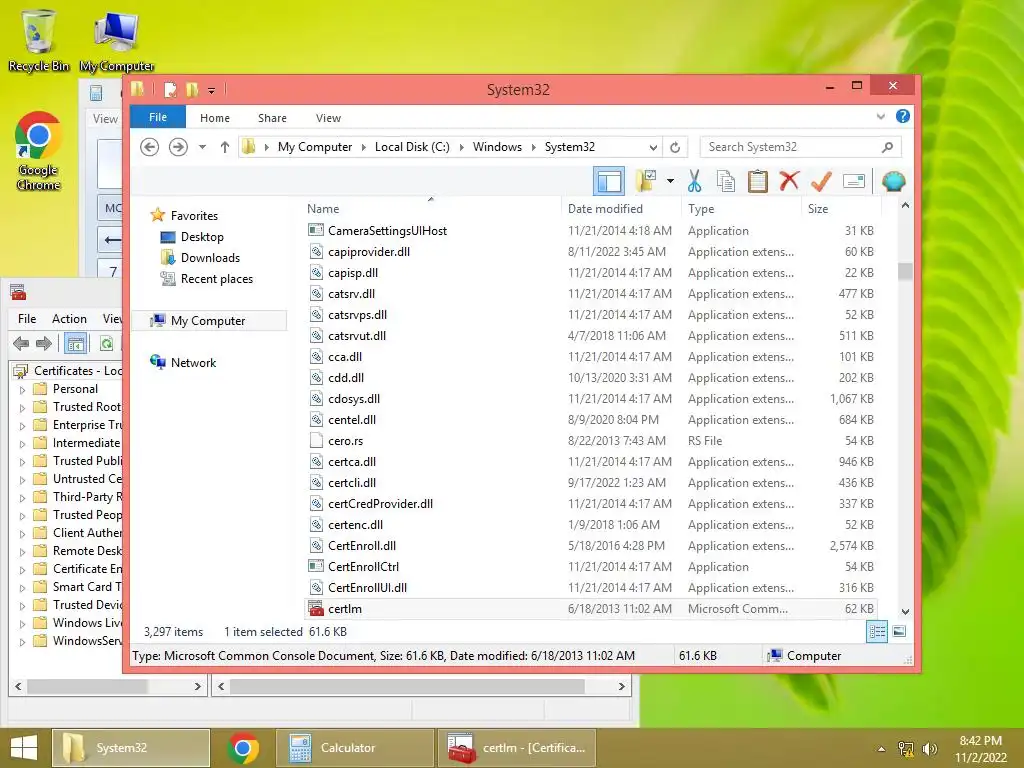Open the certlm Action menu
Image resolution: width=1024 pixels, height=768 pixels.
[69, 319]
